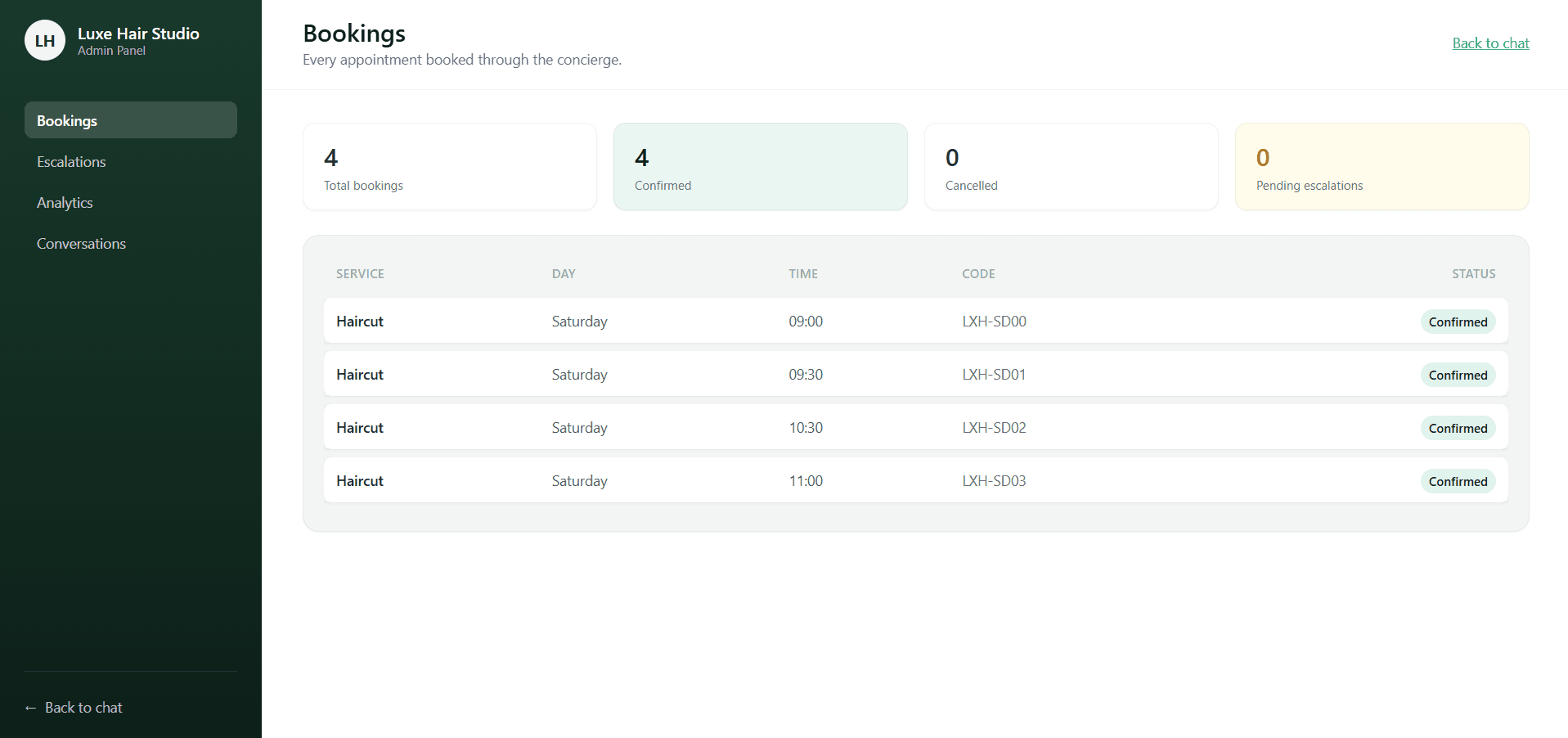1568x738 pixels.
Task: Click booking code LXH-SD00
Action: 994,322
